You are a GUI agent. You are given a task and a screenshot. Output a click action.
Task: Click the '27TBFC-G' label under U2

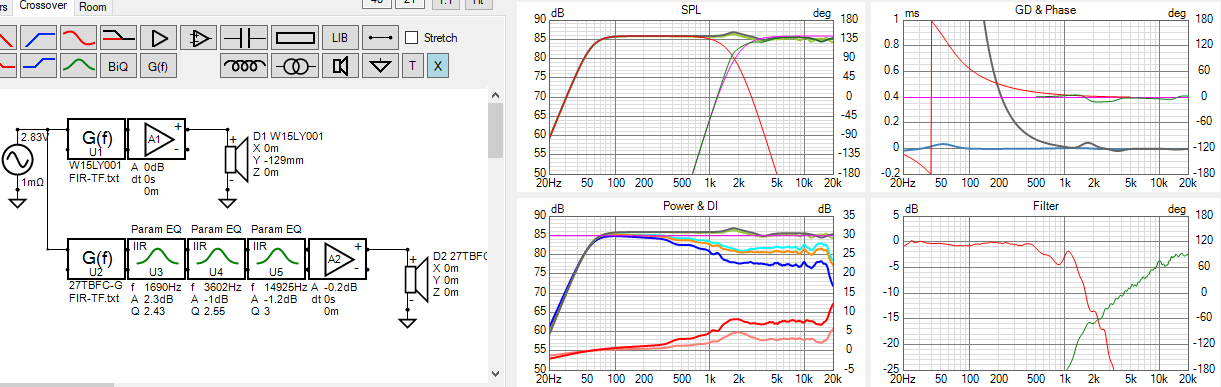coord(96,286)
